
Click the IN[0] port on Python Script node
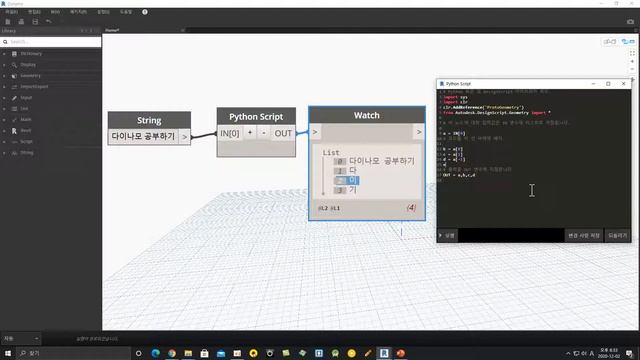[230, 133]
